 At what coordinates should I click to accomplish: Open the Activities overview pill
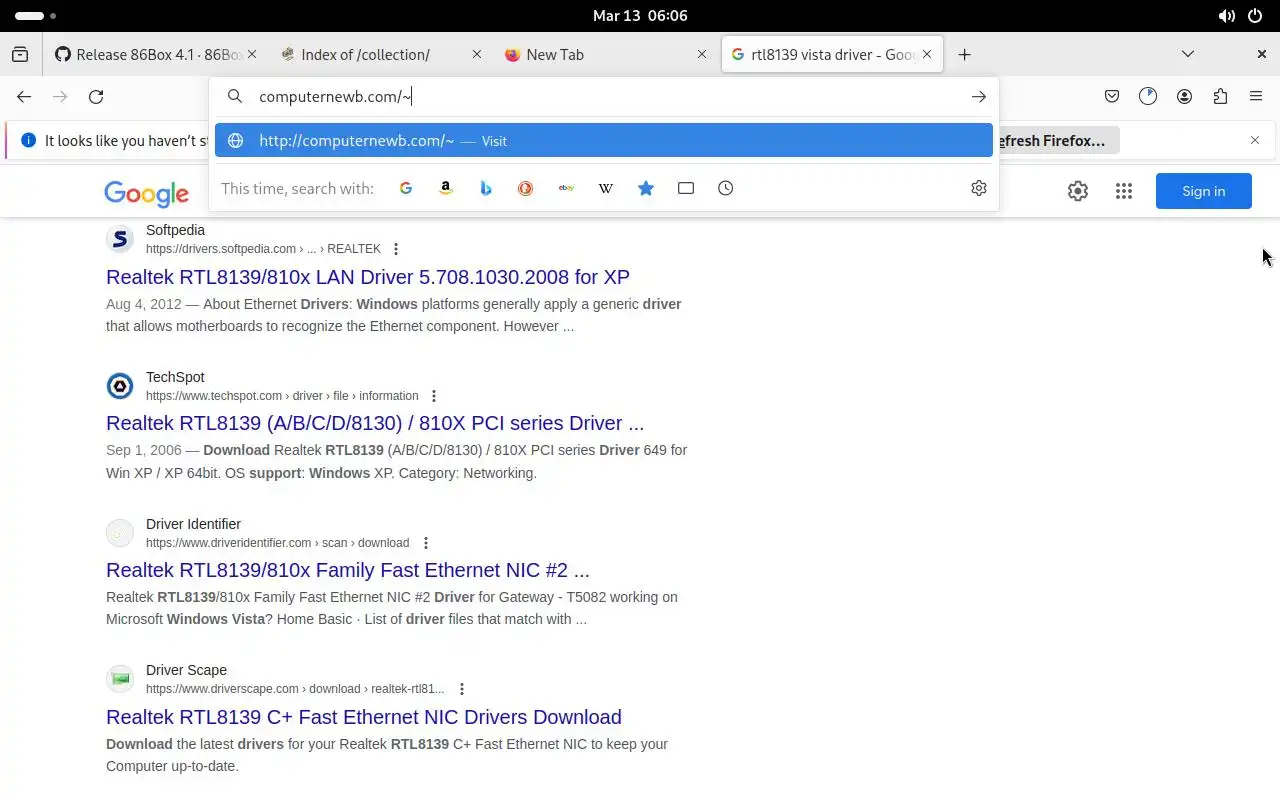(x=36, y=16)
